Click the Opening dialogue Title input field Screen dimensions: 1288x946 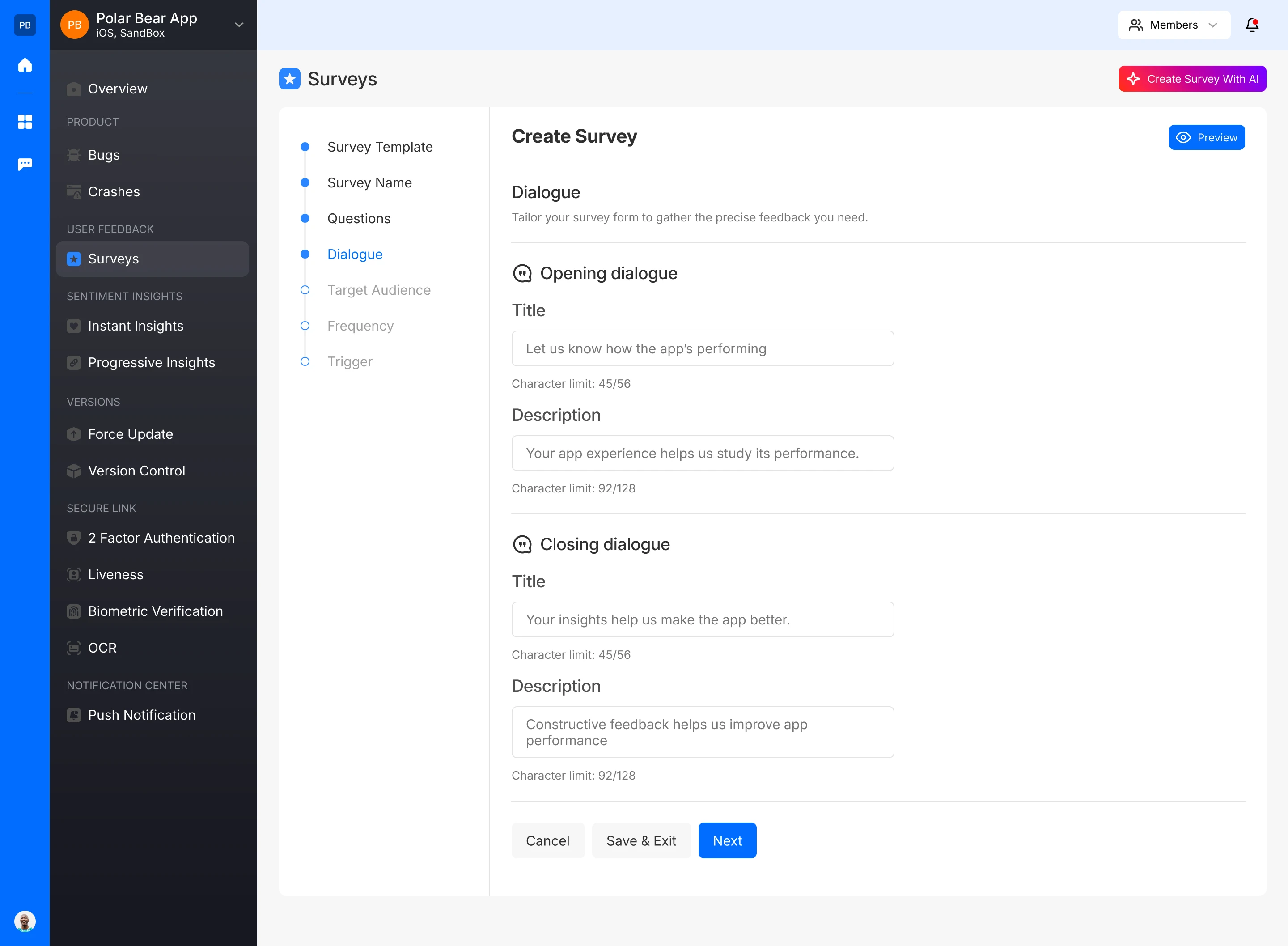703,349
